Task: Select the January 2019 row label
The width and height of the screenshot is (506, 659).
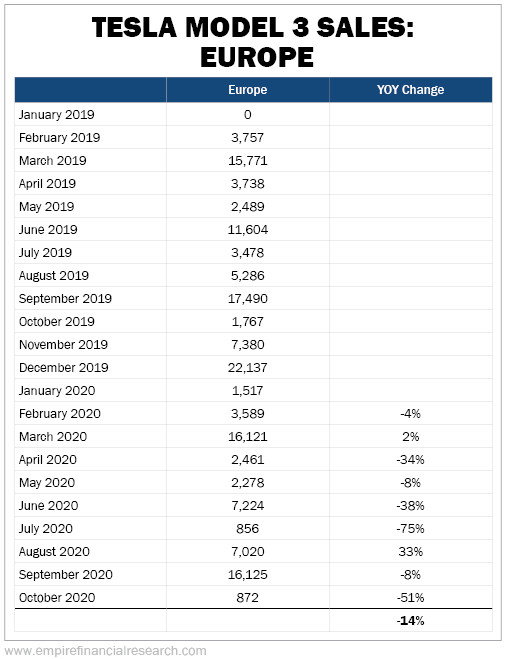Action: (57, 115)
